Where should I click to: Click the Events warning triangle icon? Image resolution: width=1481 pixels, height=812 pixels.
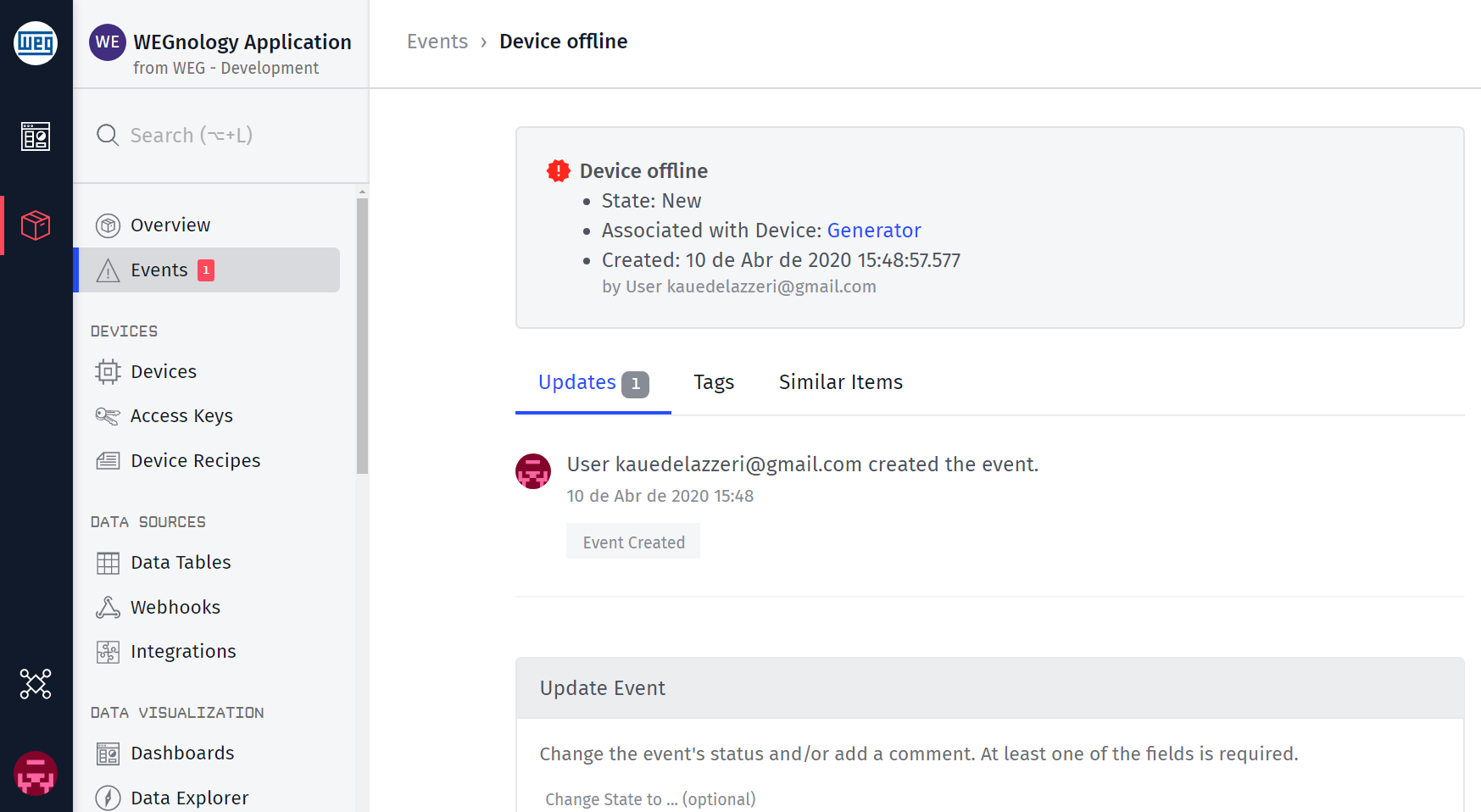(108, 270)
